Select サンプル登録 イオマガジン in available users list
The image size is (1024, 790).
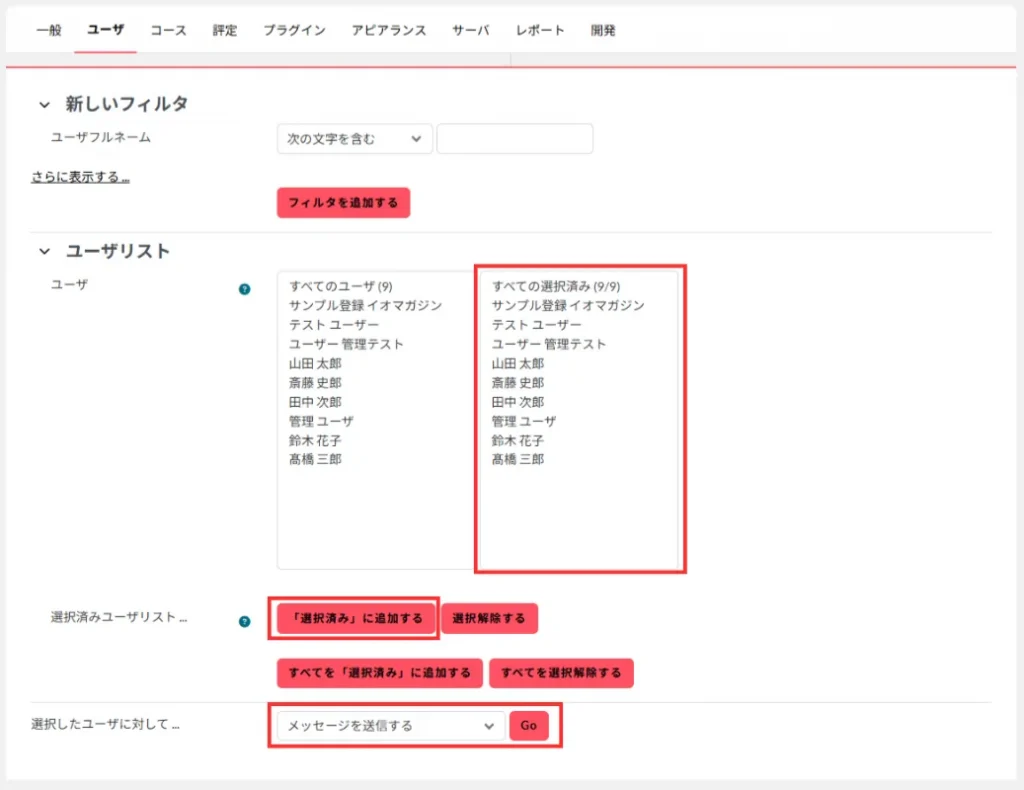coord(366,306)
